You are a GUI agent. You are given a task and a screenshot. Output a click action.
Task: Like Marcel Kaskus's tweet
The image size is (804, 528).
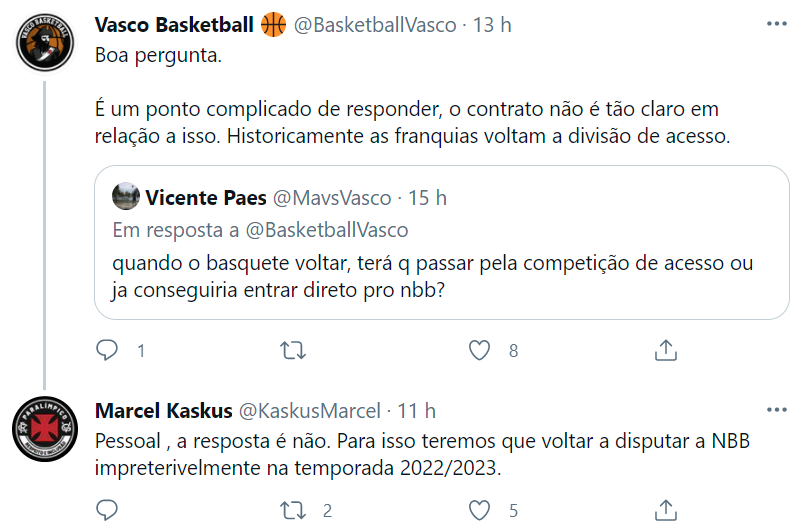pos(480,510)
